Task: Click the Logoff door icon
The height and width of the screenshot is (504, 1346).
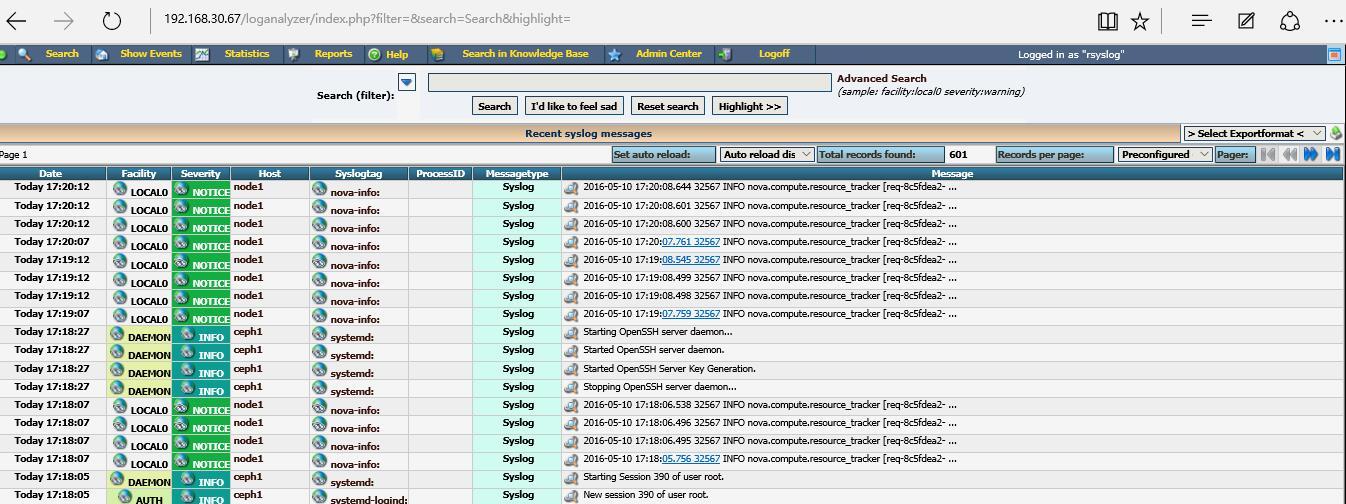Action: [x=725, y=54]
